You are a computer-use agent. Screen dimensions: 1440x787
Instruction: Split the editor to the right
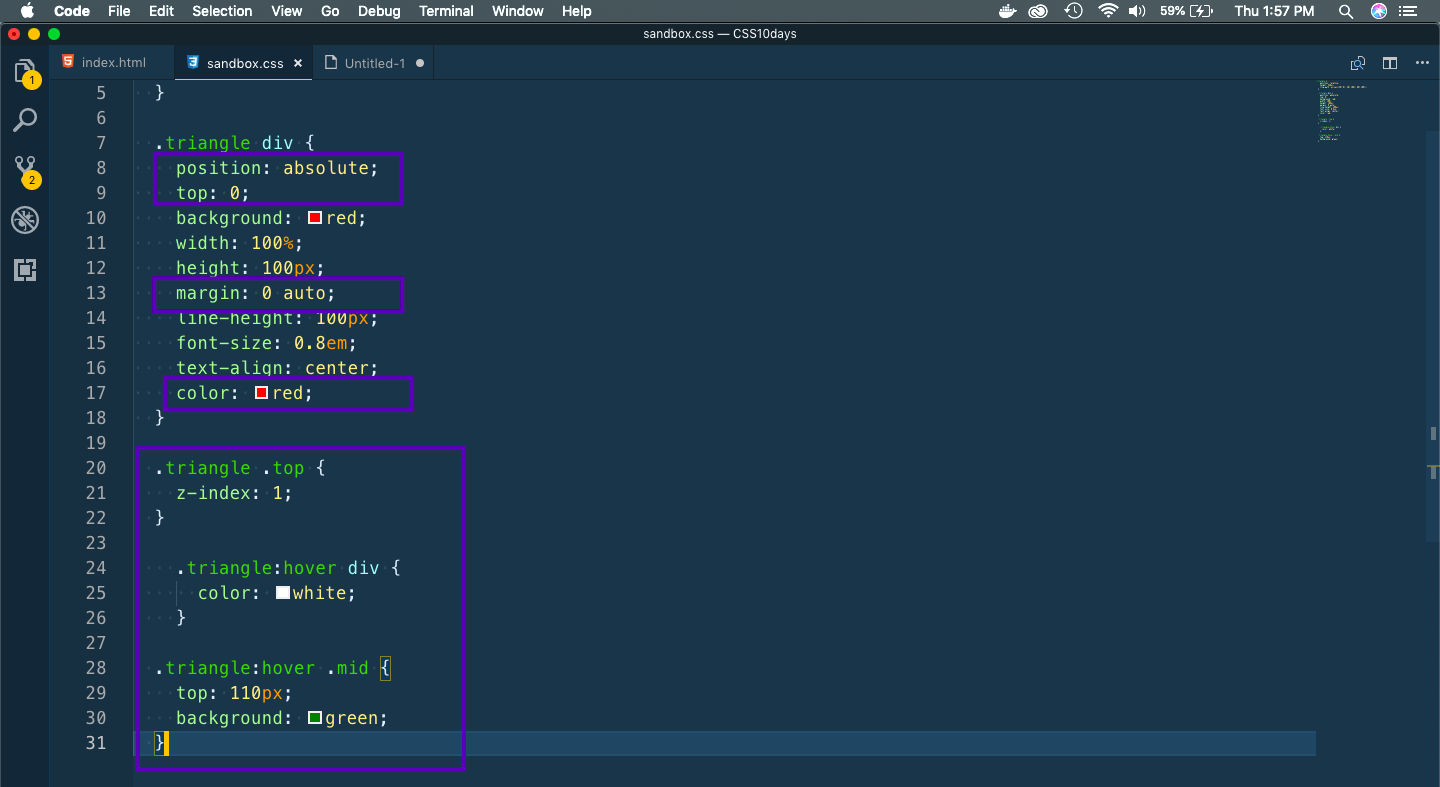tap(1390, 63)
